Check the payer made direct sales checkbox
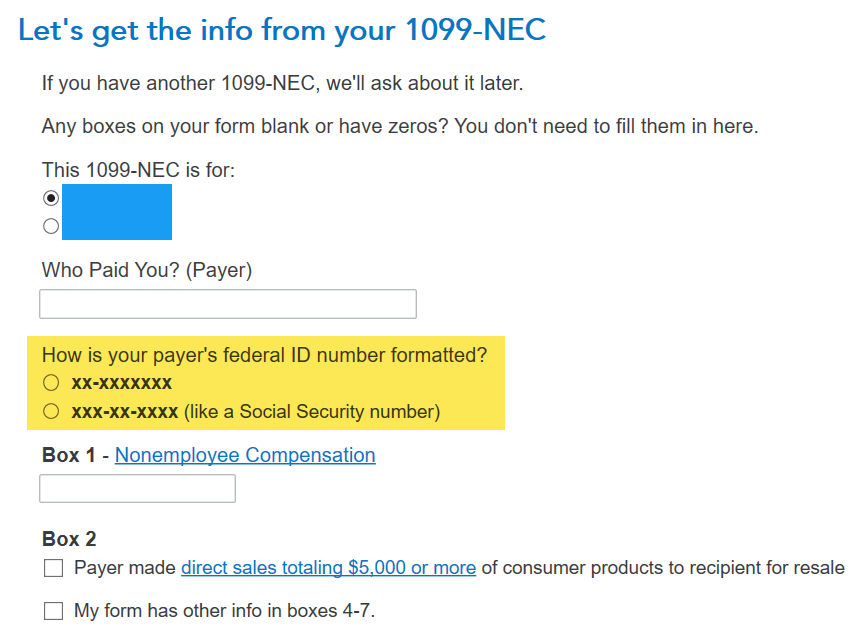This screenshot has height=641, width=859. point(53,568)
